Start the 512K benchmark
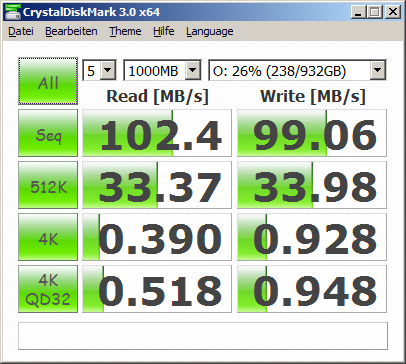Screen dimensions: 406x364 48,185
